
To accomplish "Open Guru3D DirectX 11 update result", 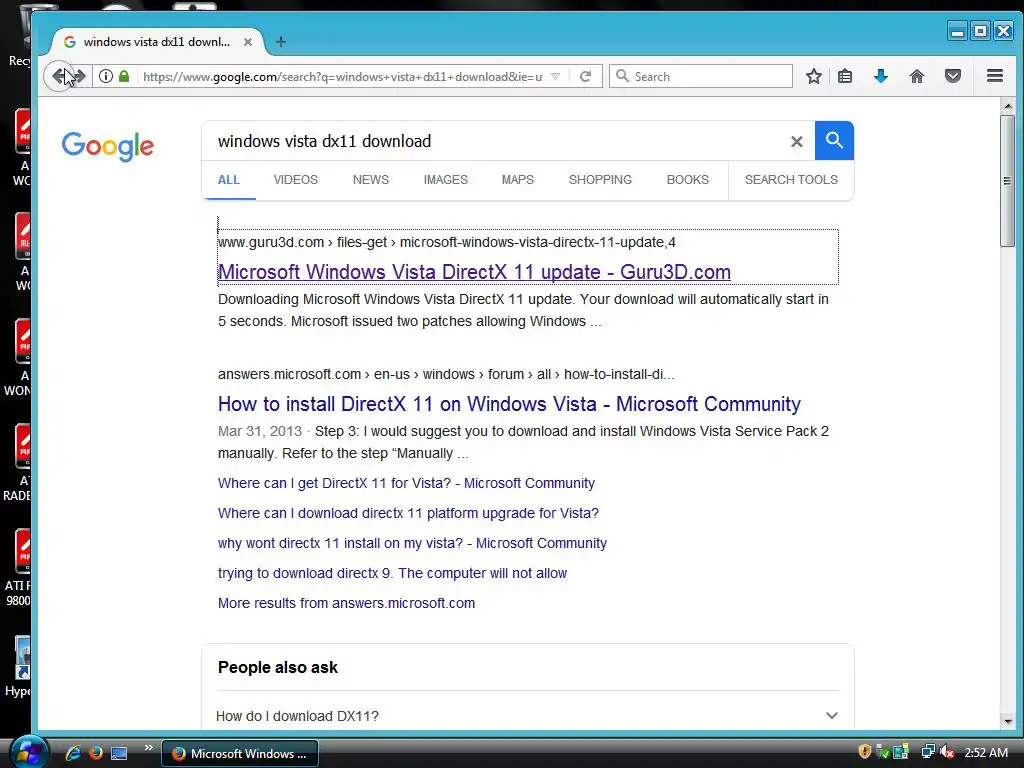I will pos(474,272).
